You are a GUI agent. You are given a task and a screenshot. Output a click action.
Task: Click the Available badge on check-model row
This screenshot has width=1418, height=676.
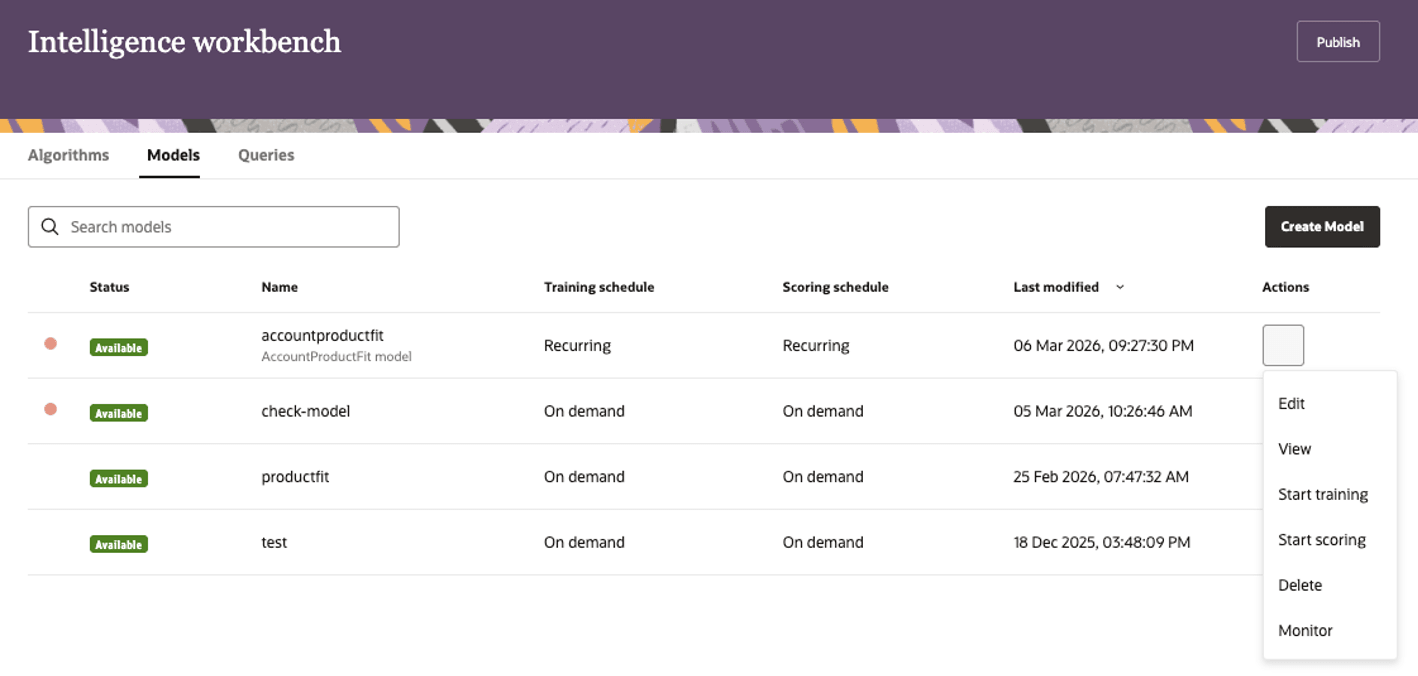[118, 412]
